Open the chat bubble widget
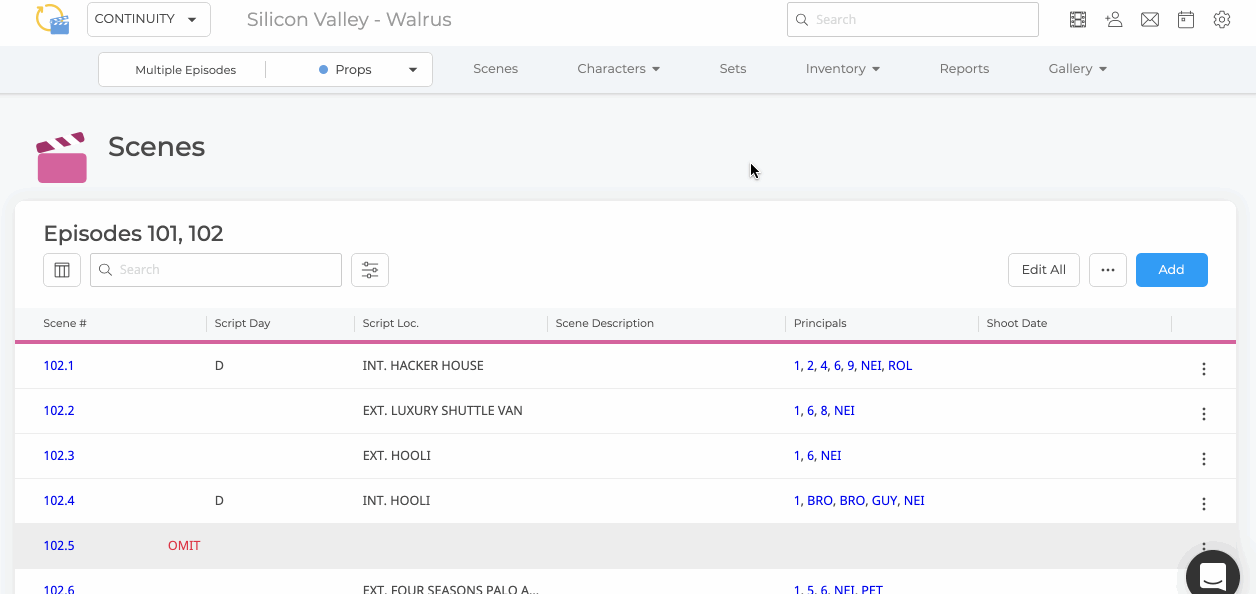The height and width of the screenshot is (594, 1256). (x=1213, y=576)
